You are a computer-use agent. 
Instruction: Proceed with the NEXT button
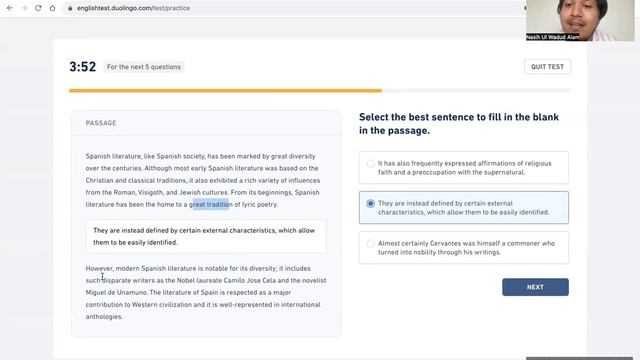[535, 287]
